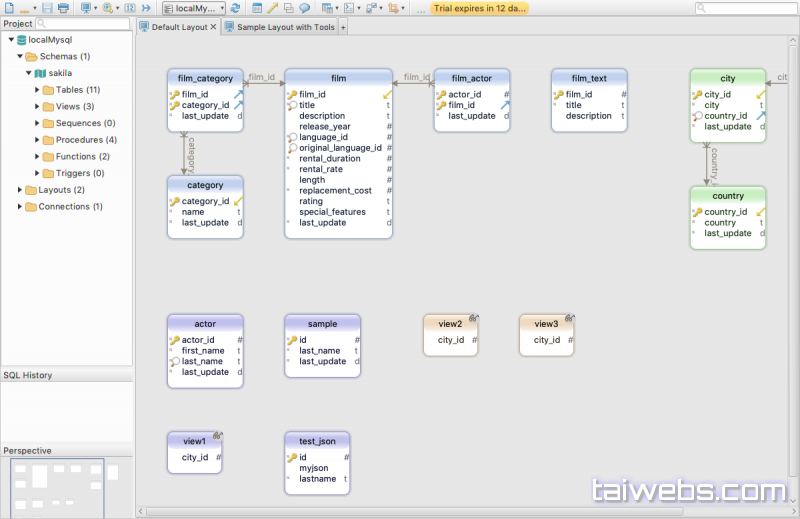The width and height of the screenshot is (800, 519).
Task: Click the Perspective minimap thumbnail
Action: tap(58, 487)
